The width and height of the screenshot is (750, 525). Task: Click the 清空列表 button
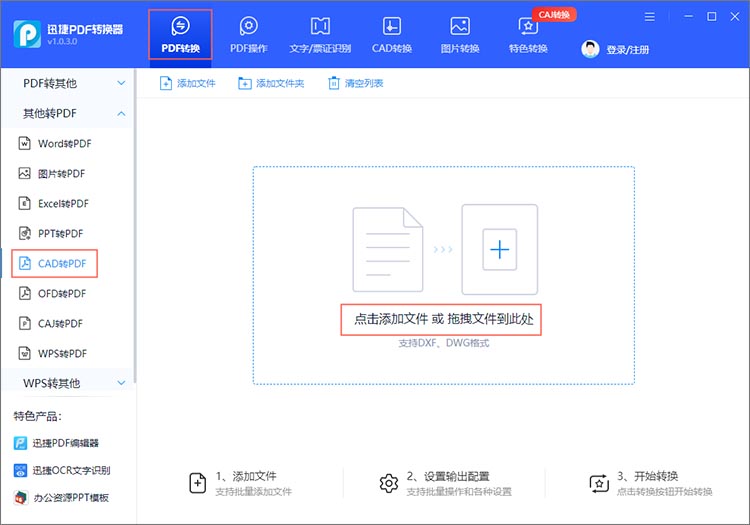point(356,83)
